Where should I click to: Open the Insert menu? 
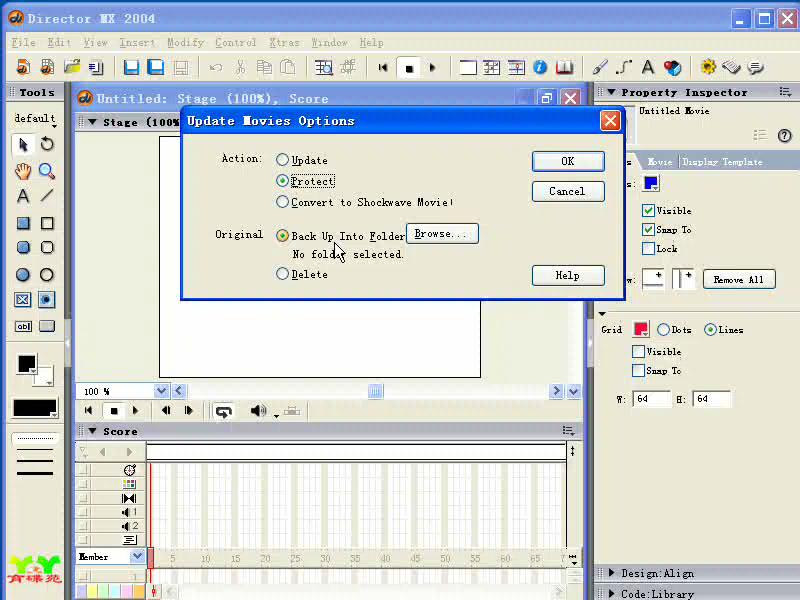point(137,43)
